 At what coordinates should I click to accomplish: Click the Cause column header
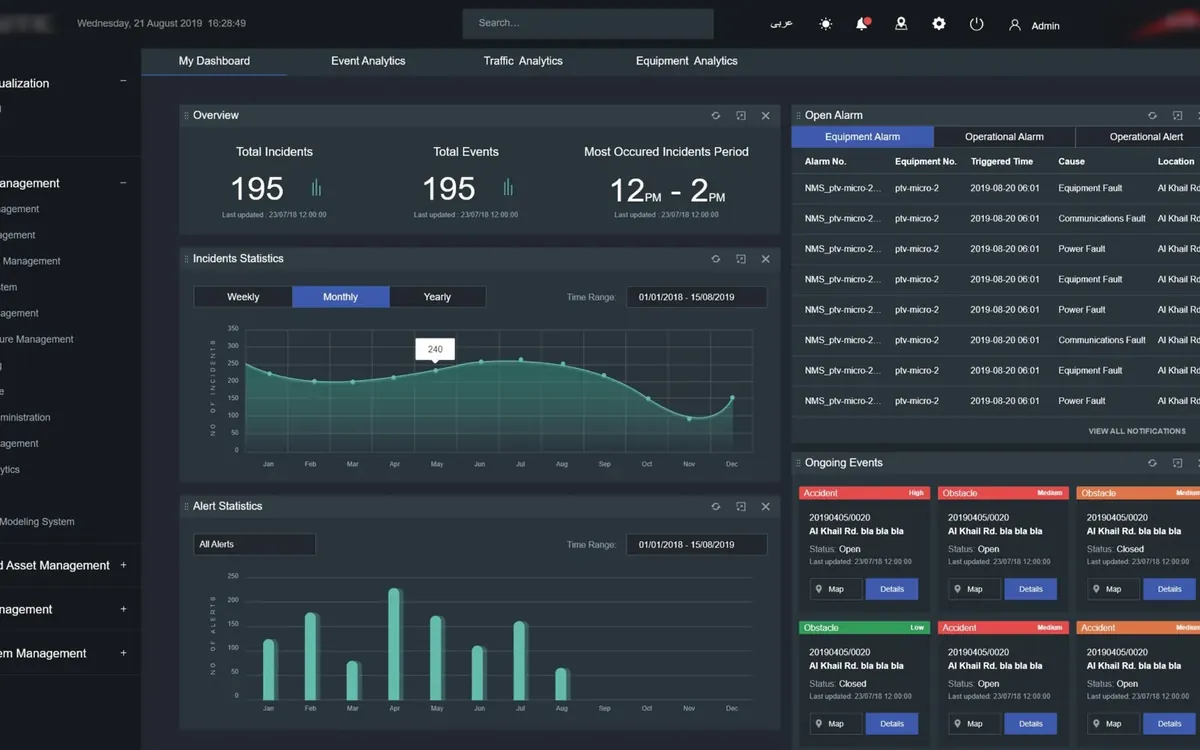coord(1071,161)
